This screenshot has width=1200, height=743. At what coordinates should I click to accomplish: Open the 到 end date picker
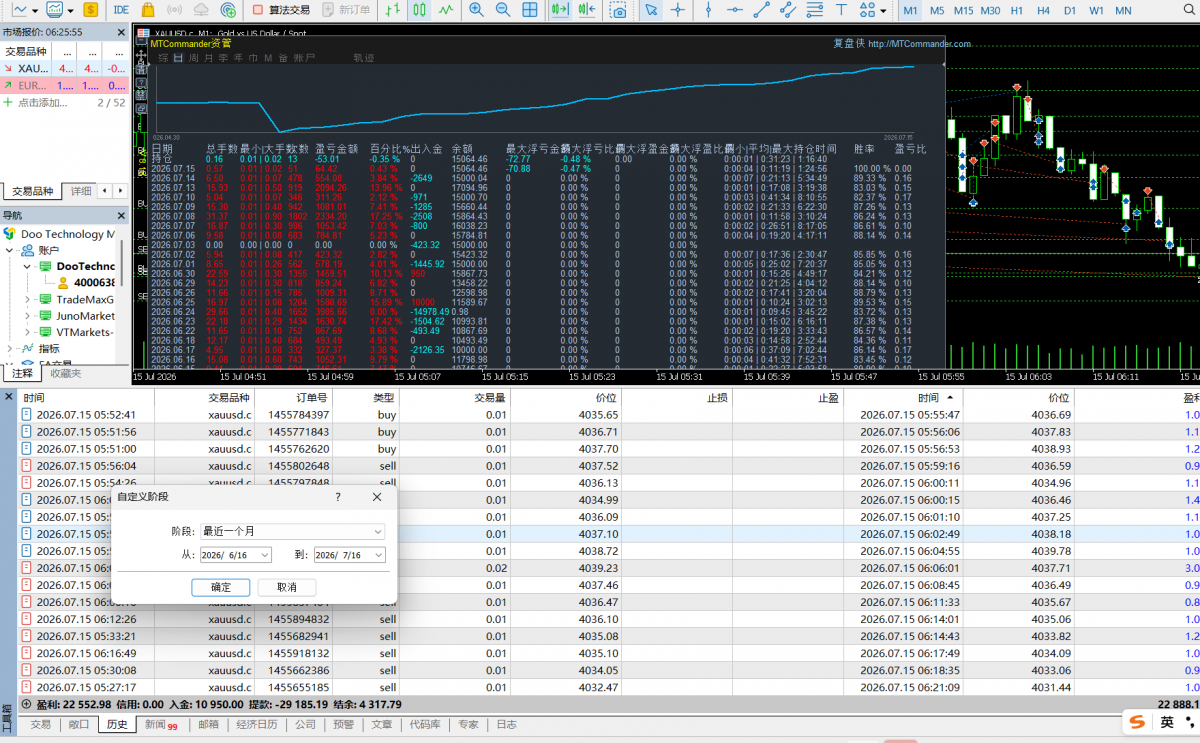click(349, 555)
